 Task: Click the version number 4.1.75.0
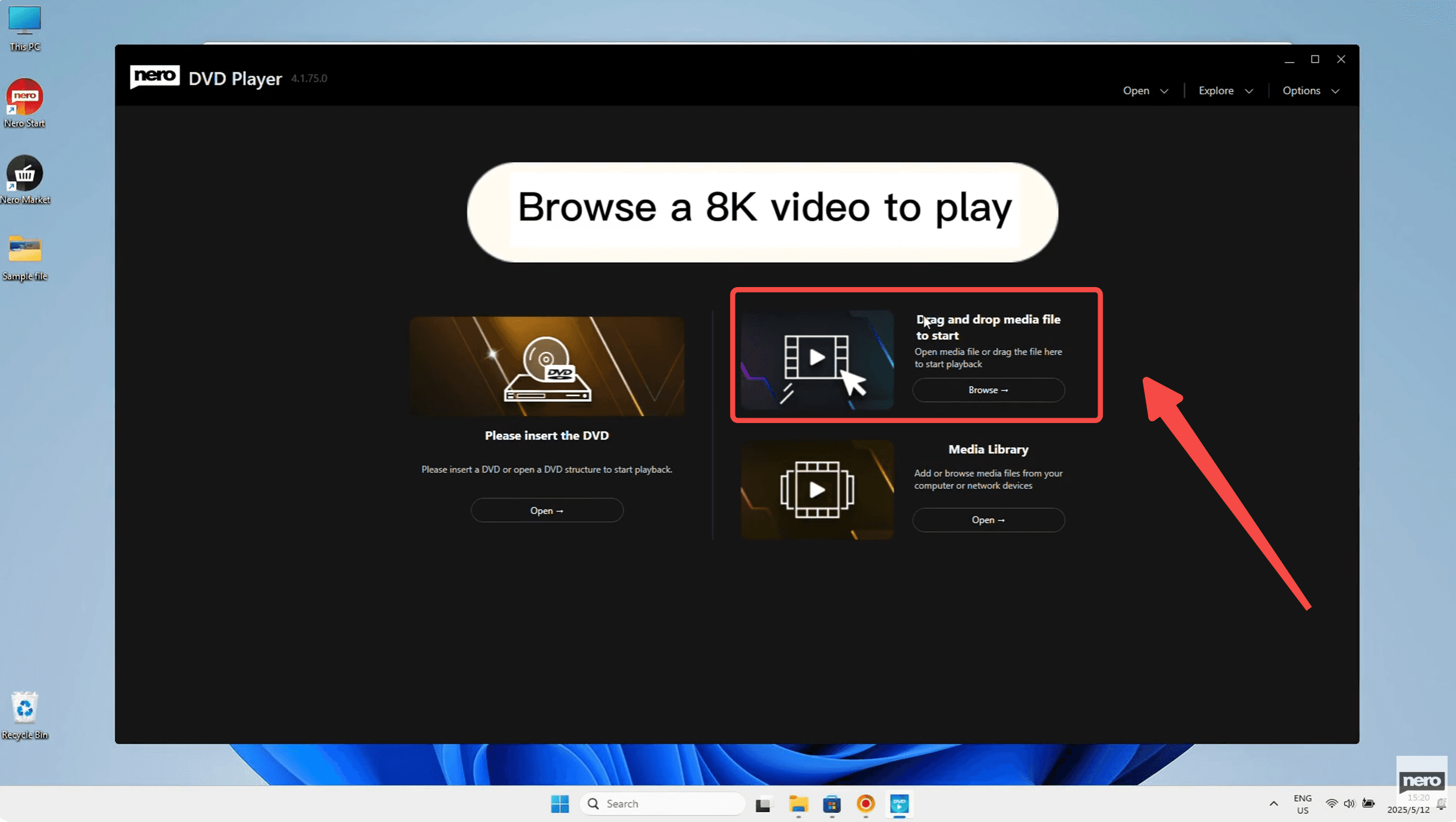(309, 78)
